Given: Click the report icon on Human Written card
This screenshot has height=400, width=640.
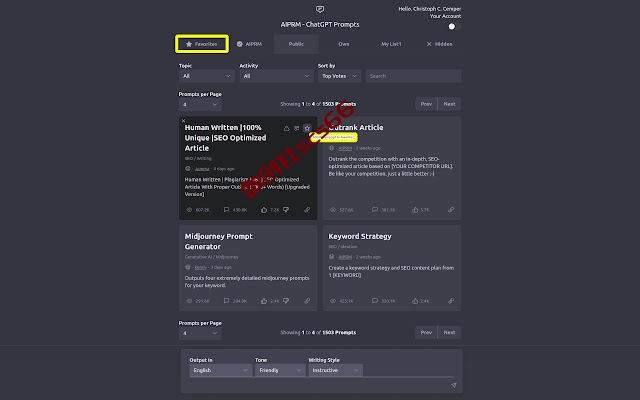Looking at the screenshot, I should pos(287,128).
